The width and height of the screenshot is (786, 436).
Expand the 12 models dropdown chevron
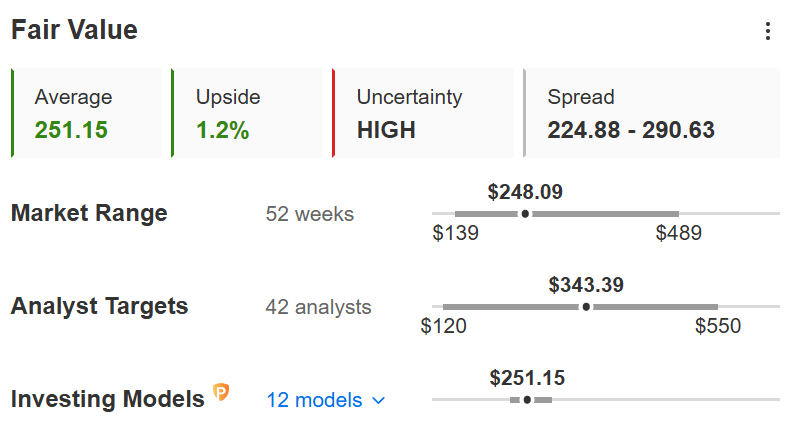[378, 400]
